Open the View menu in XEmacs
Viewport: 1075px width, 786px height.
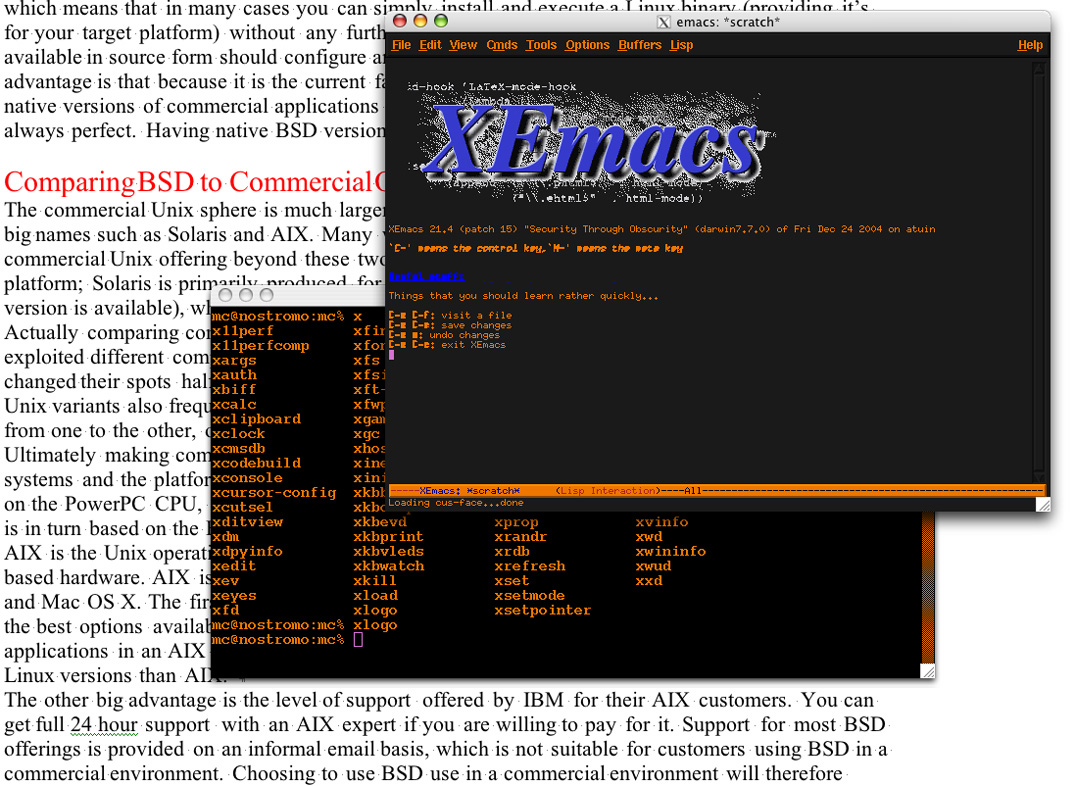(x=463, y=45)
